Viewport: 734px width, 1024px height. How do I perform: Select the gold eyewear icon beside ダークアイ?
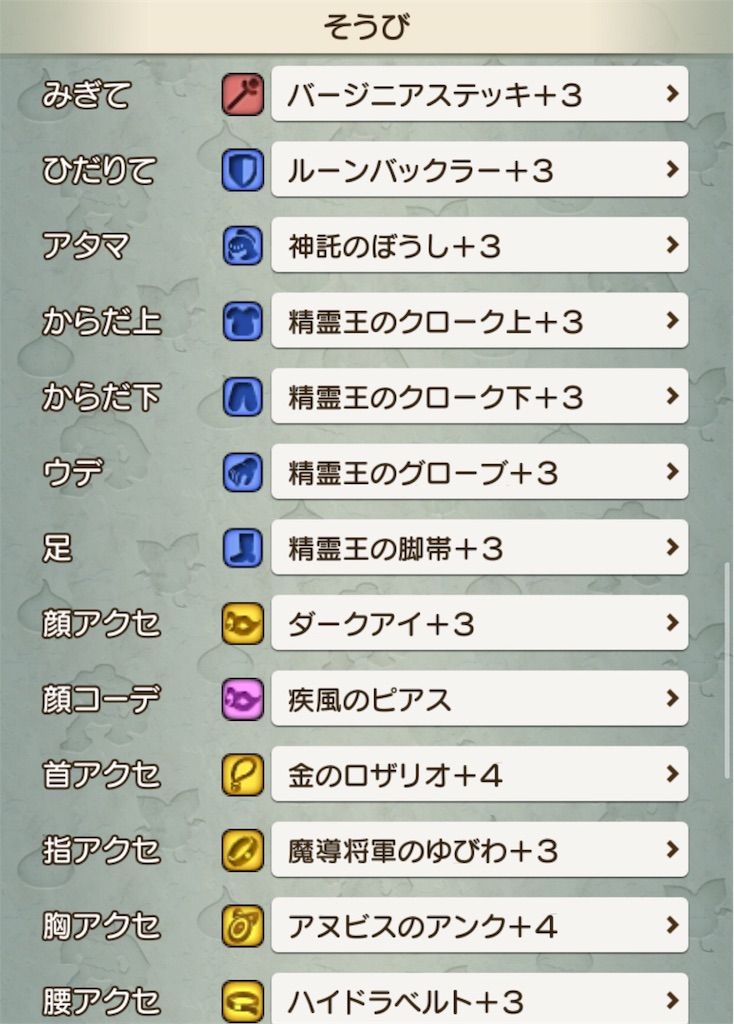pyautogui.click(x=243, y=623)
